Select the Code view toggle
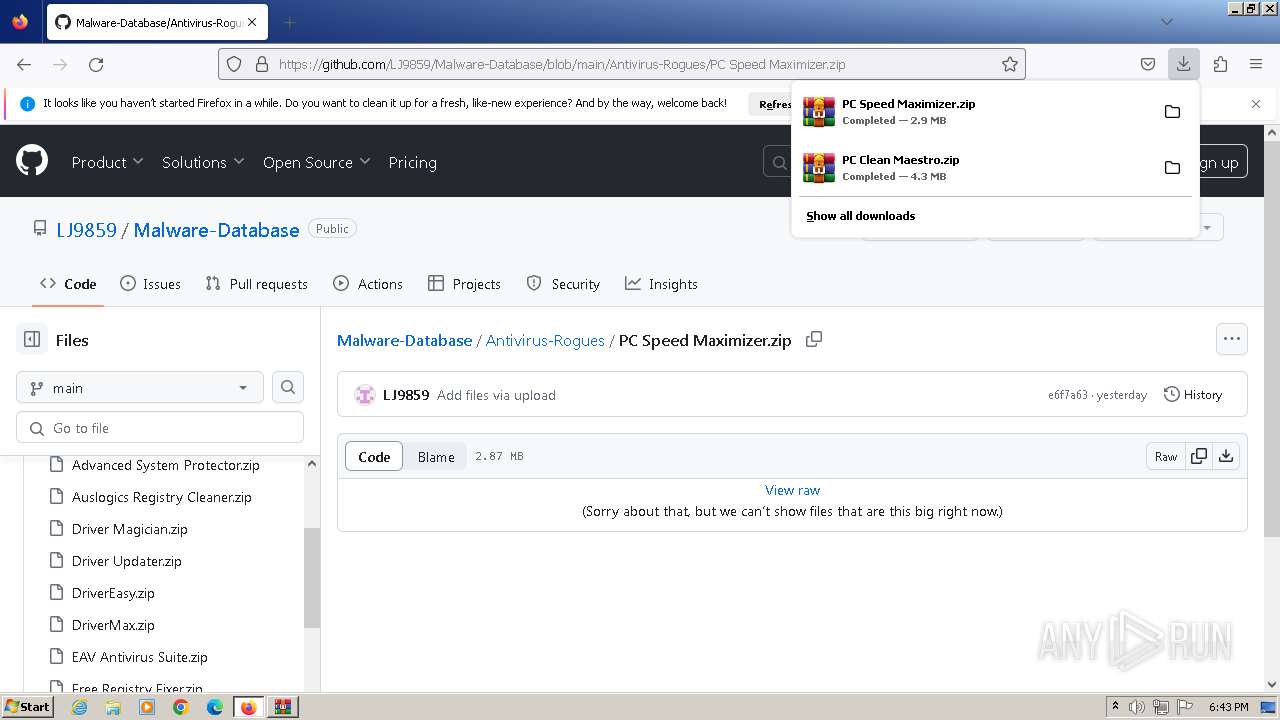 coord(374,456)
